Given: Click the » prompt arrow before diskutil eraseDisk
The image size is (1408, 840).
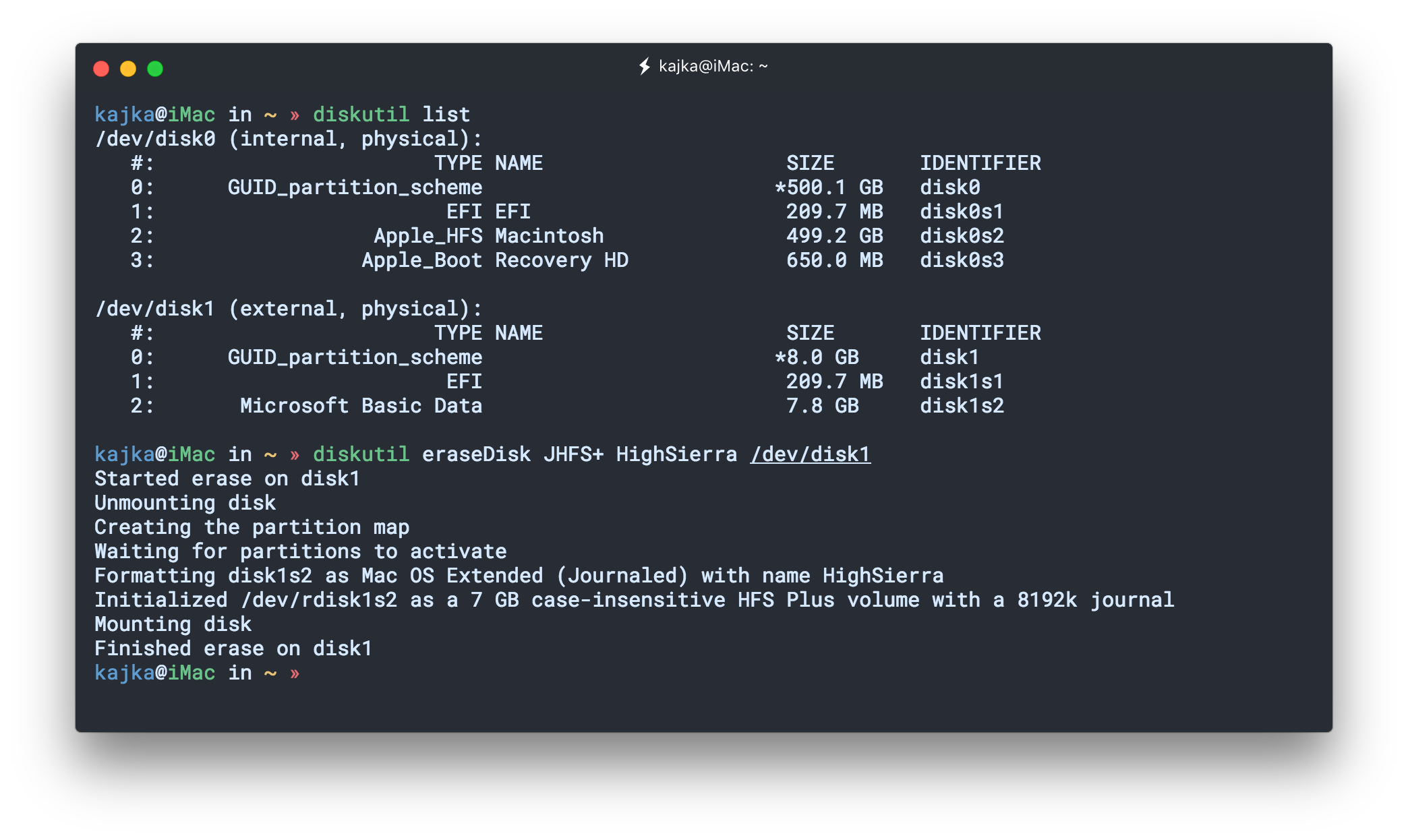Looking at the screenshot, I should [x=295, y=454].
